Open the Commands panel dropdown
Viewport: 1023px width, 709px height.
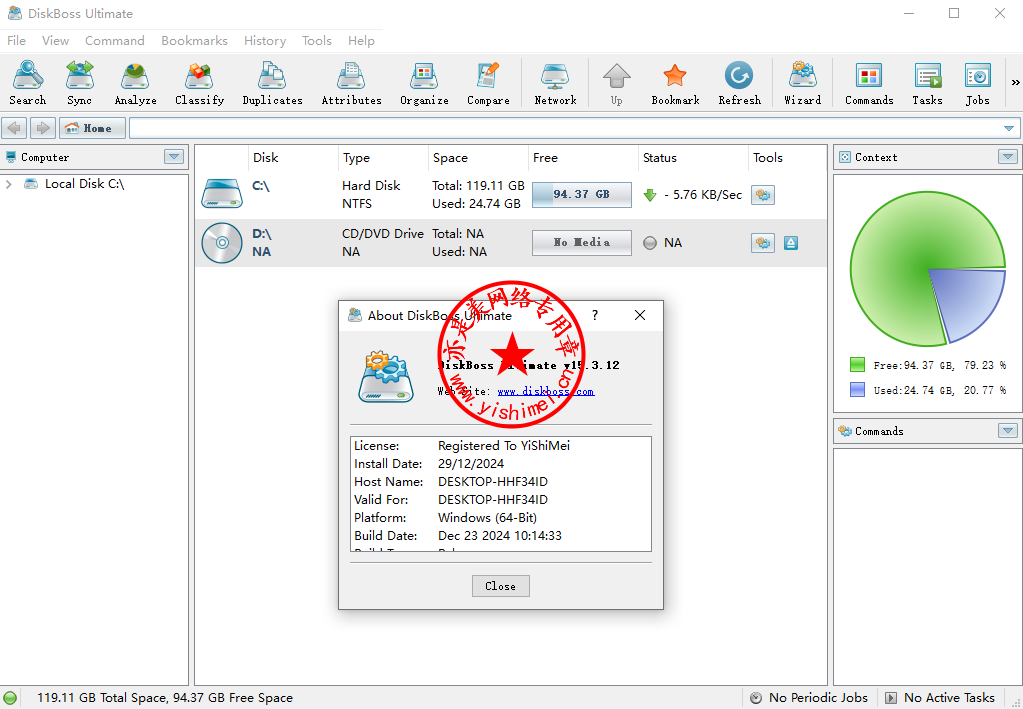[x=1008, y=431]
